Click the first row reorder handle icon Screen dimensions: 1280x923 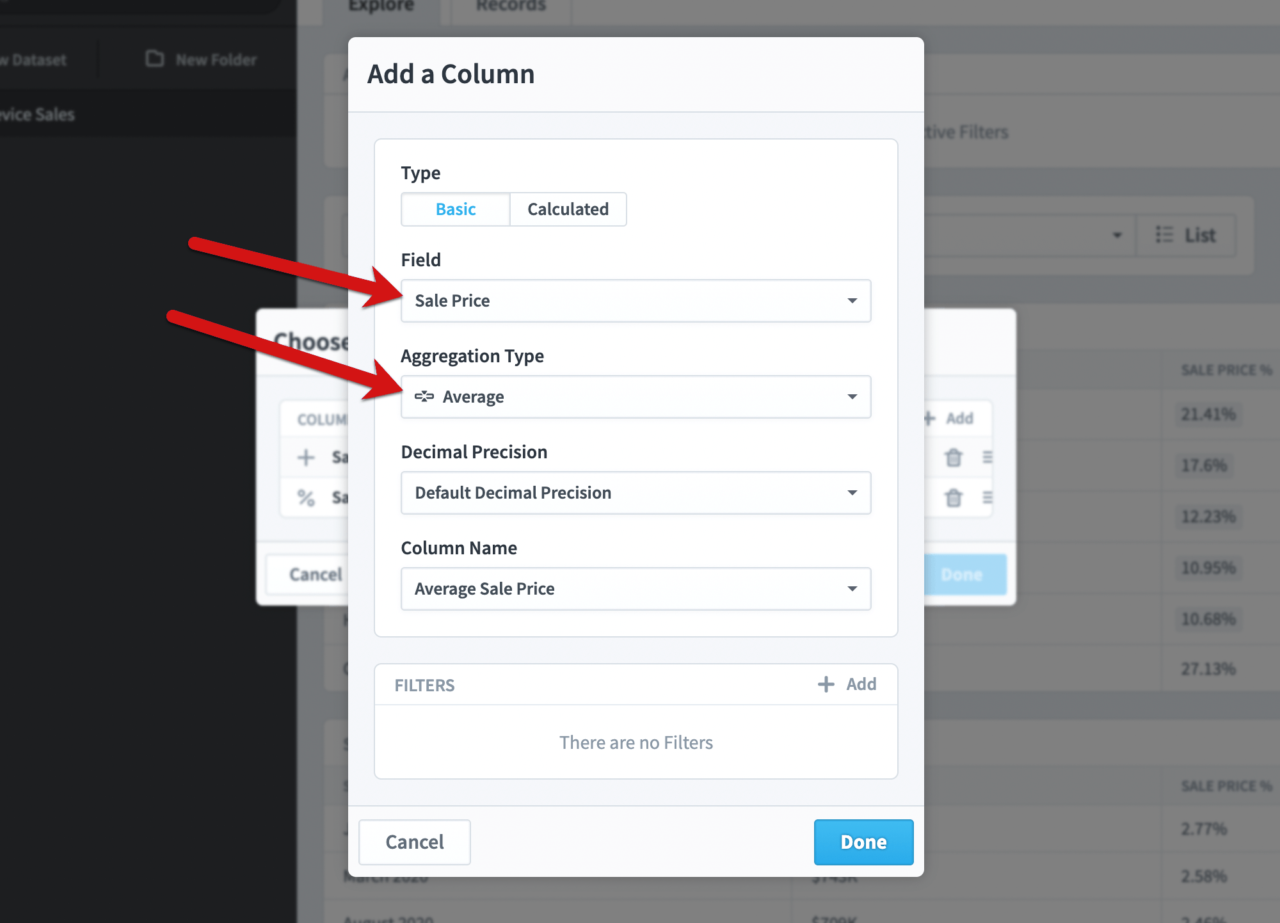[987, 457]
